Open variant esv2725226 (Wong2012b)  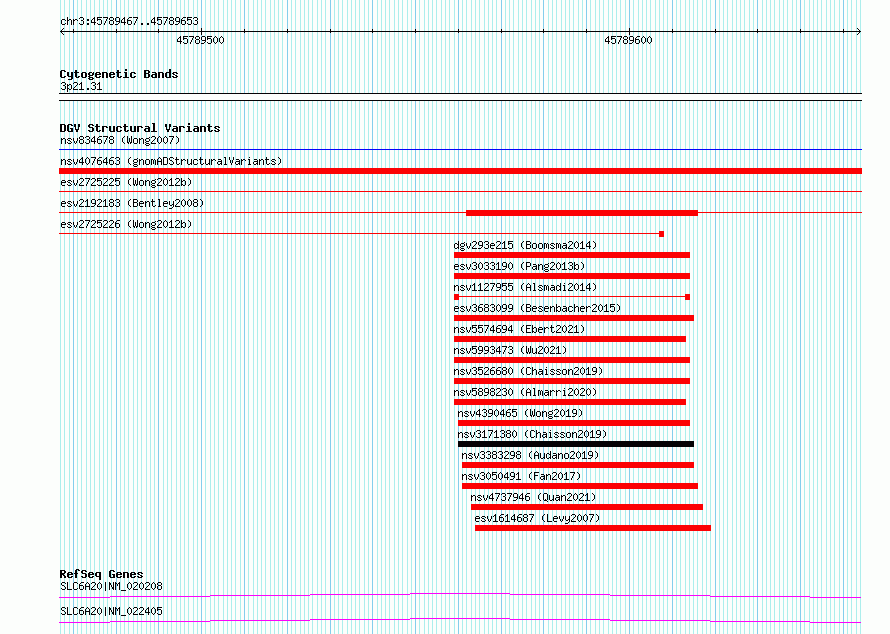(x=126, y=224)
